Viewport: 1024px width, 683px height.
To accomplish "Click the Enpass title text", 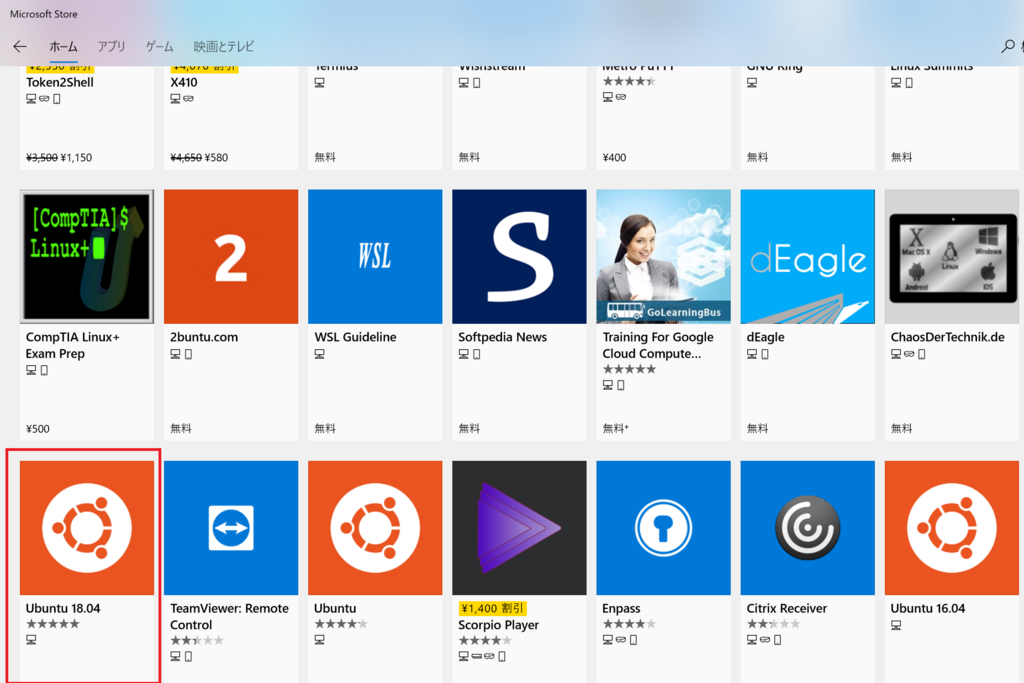I will 621,608.
